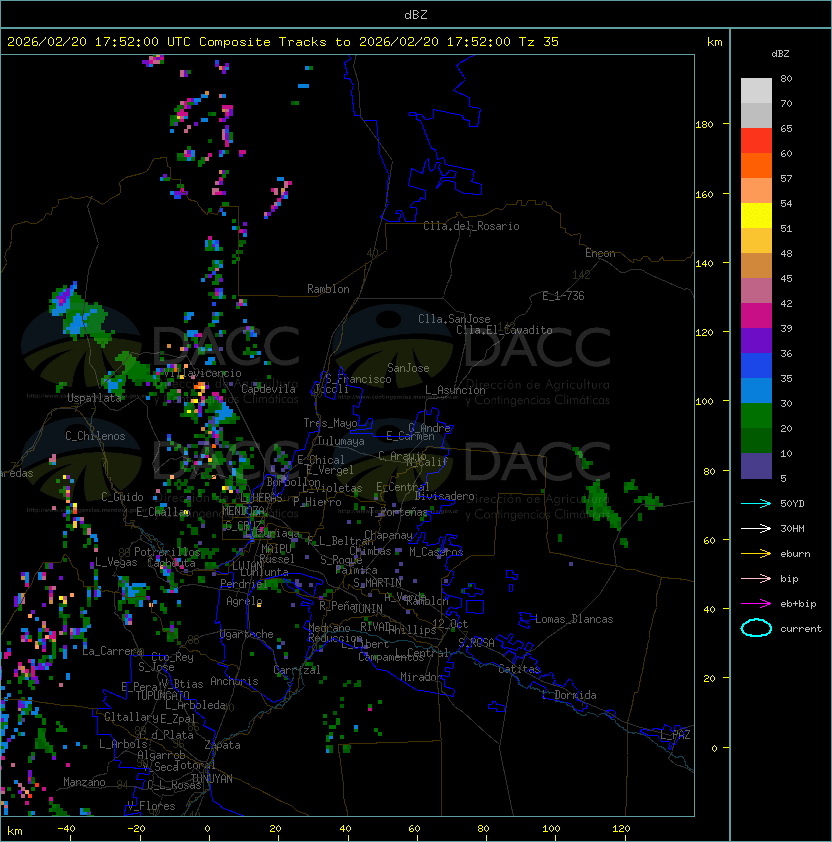The height and width of the screenshot is (842, 832).
Task: Click the '120' km tick on horizontal axis
Action: point(620,829)
